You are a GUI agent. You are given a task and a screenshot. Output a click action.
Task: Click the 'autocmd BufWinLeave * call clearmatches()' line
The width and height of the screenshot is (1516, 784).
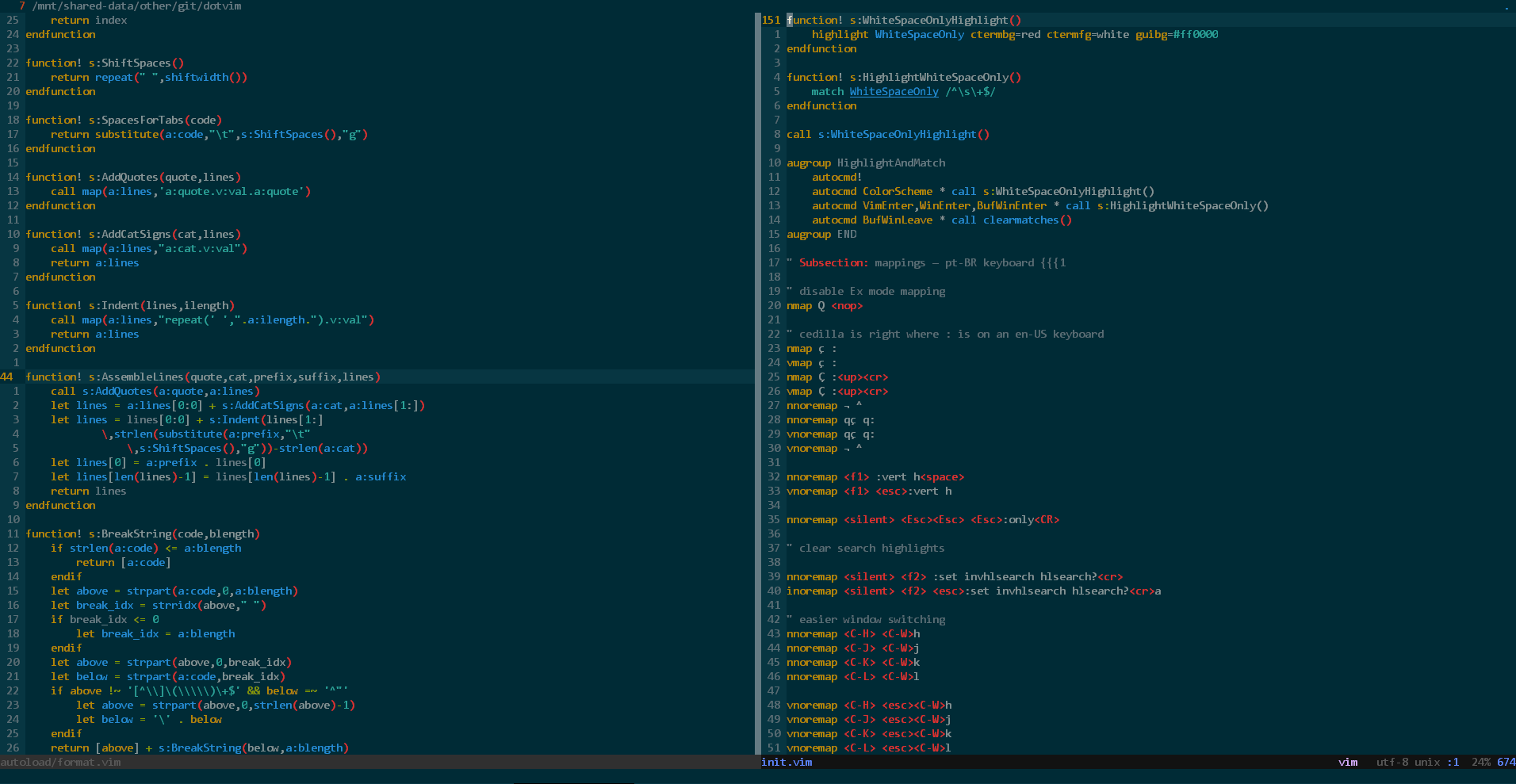coord(942,220)
